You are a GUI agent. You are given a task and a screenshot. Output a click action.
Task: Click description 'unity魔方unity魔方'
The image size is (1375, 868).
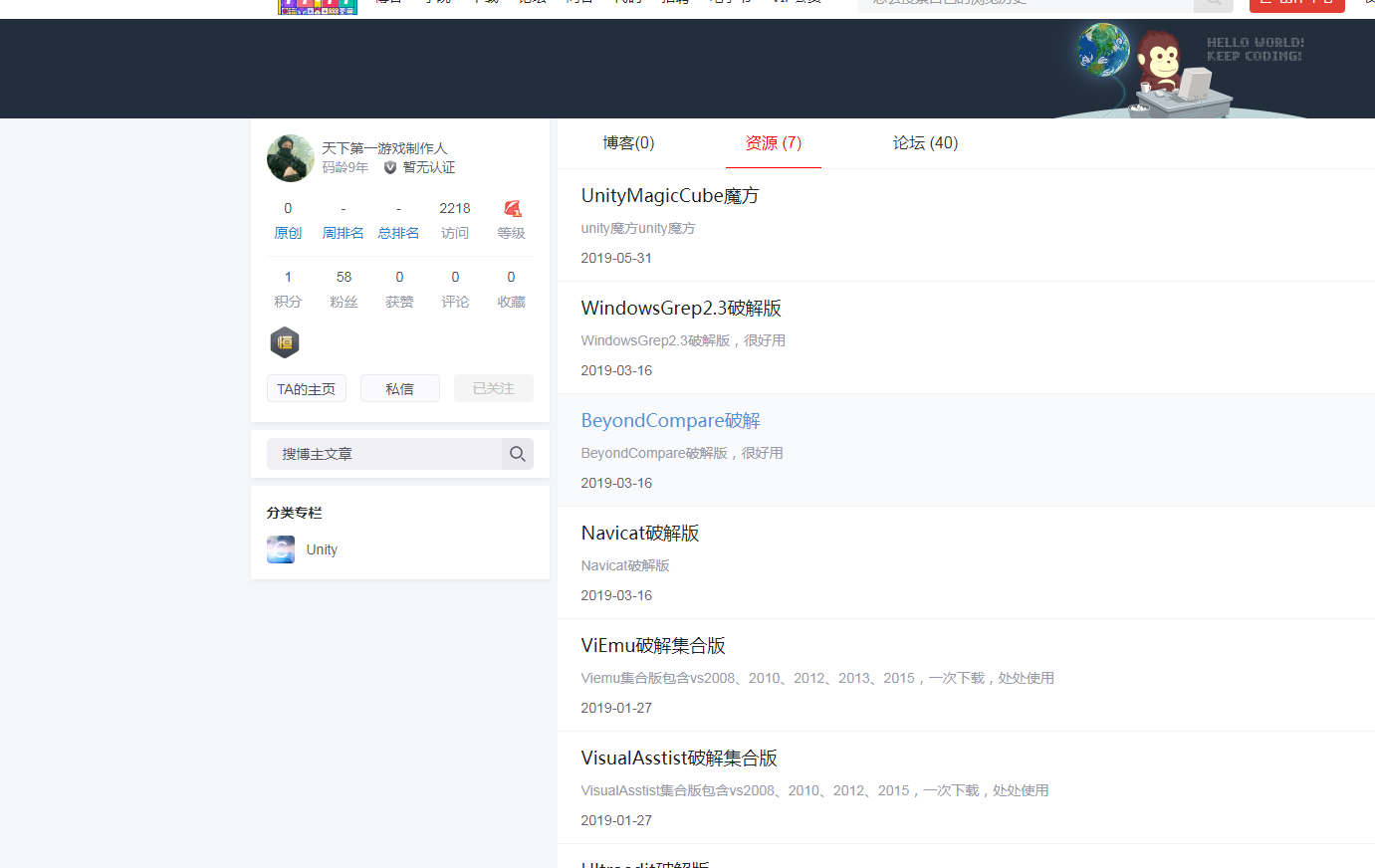coord(638,228)
